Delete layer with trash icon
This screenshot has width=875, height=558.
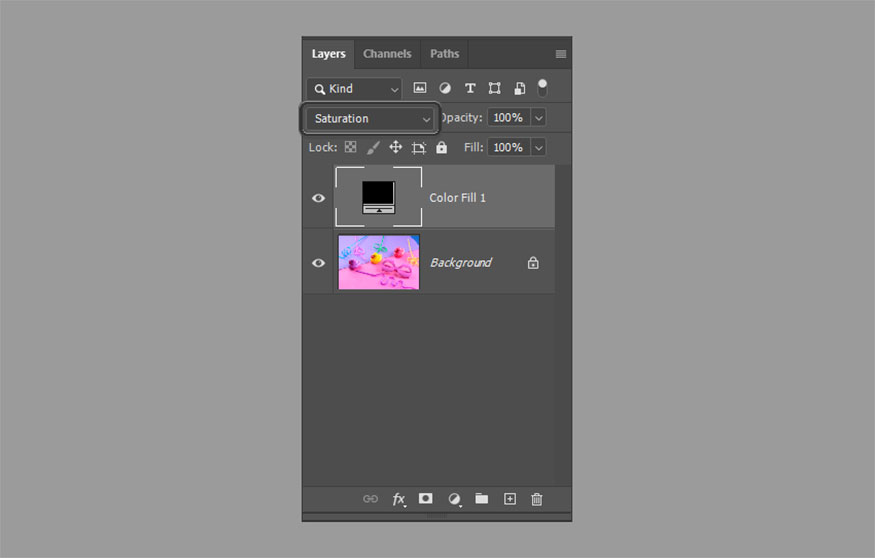coord(536,499)
